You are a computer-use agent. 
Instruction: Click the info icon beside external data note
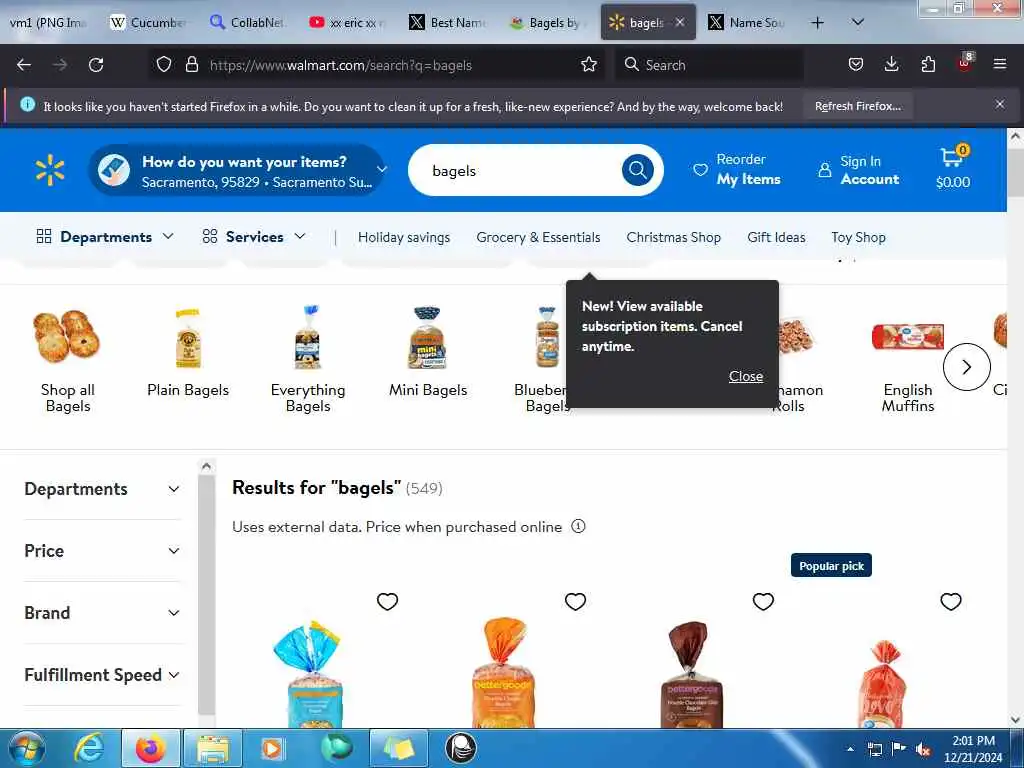tap(579, 526)
